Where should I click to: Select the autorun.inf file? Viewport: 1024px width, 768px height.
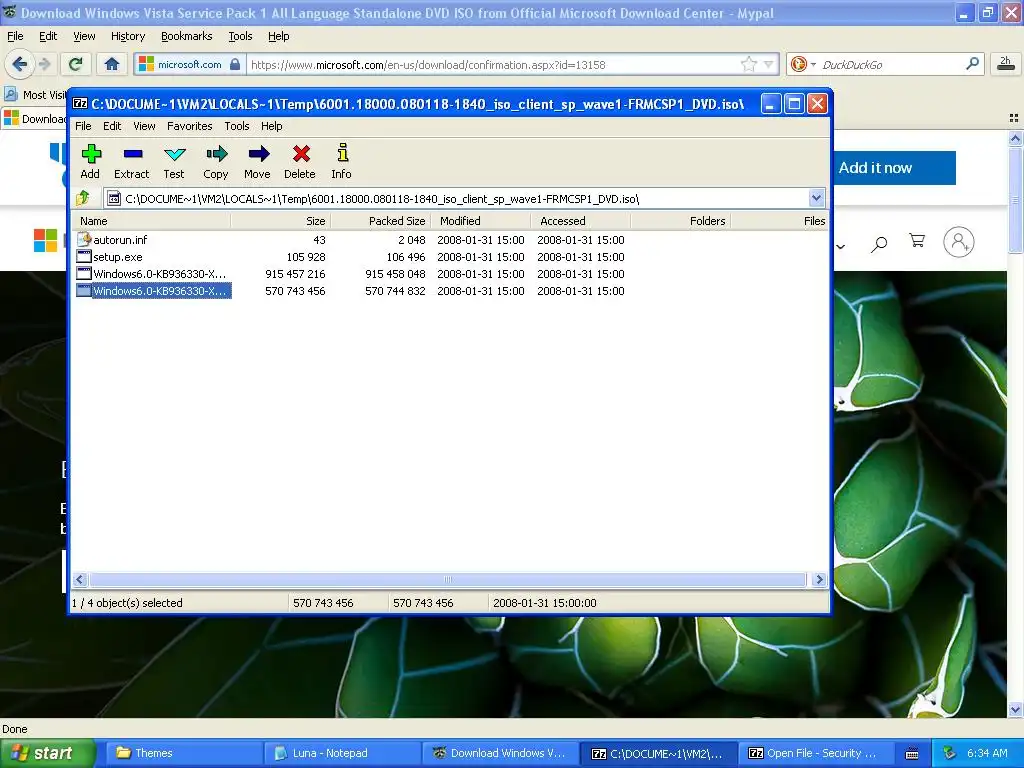(x=121, y=240)
